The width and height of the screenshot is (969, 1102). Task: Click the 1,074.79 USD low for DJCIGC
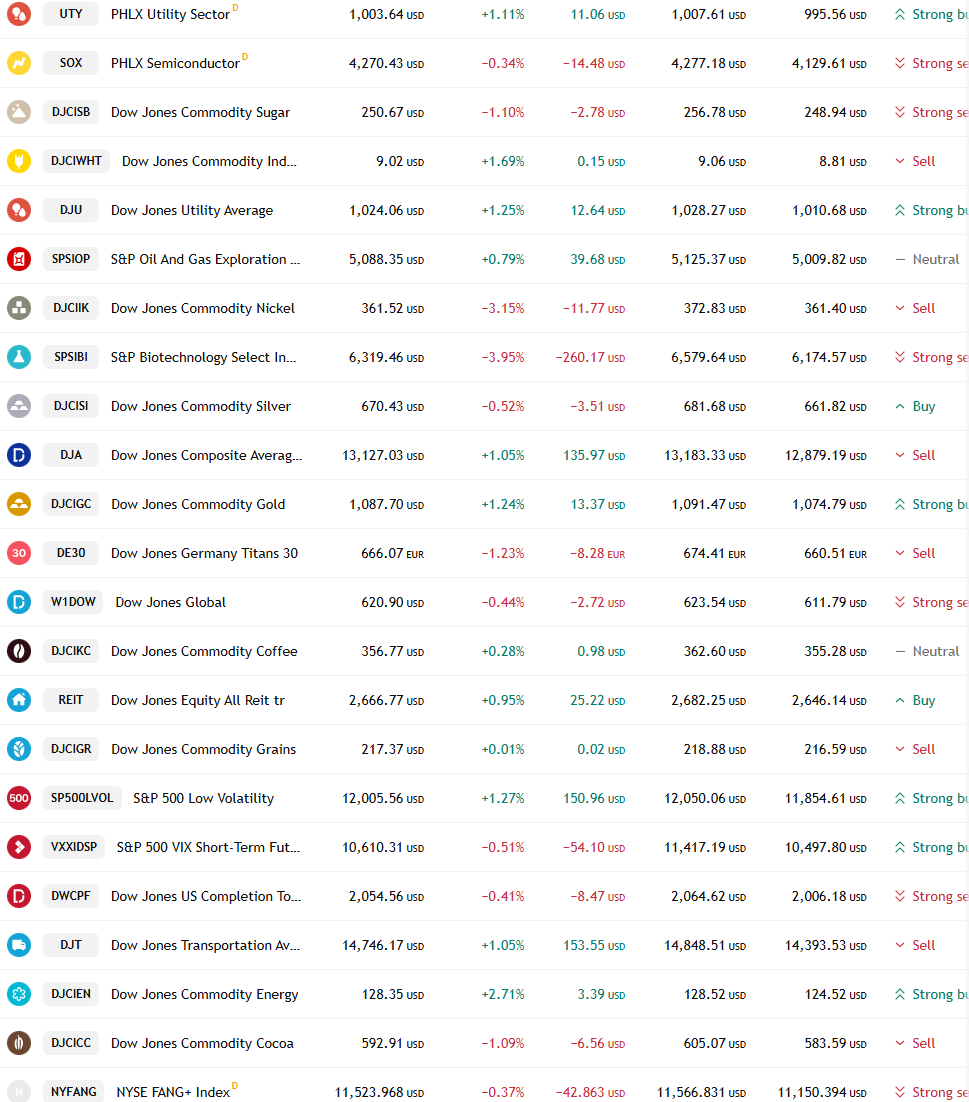(829, 505)
